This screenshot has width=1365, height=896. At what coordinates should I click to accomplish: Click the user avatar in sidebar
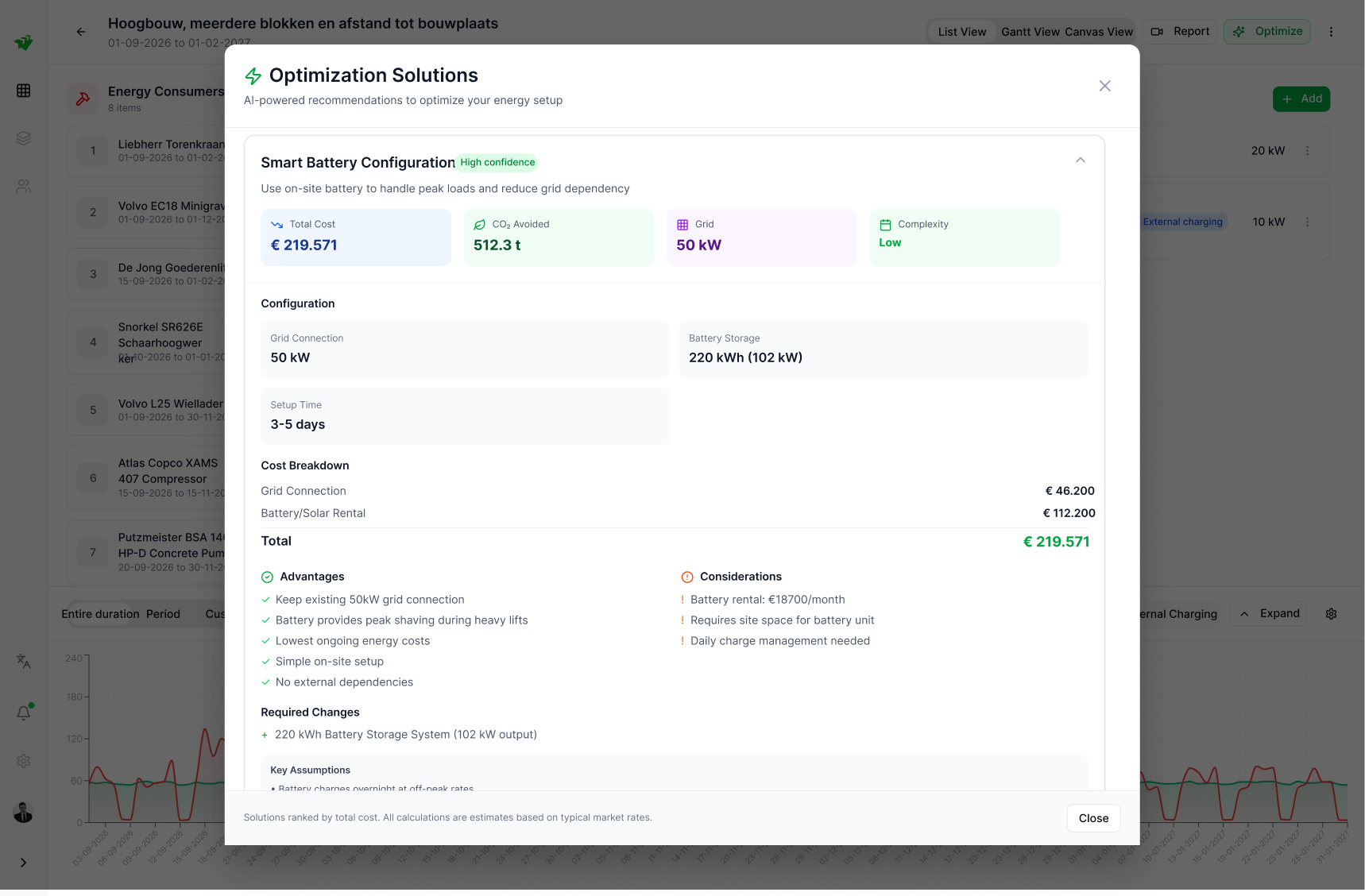click(x=24, y=813)
